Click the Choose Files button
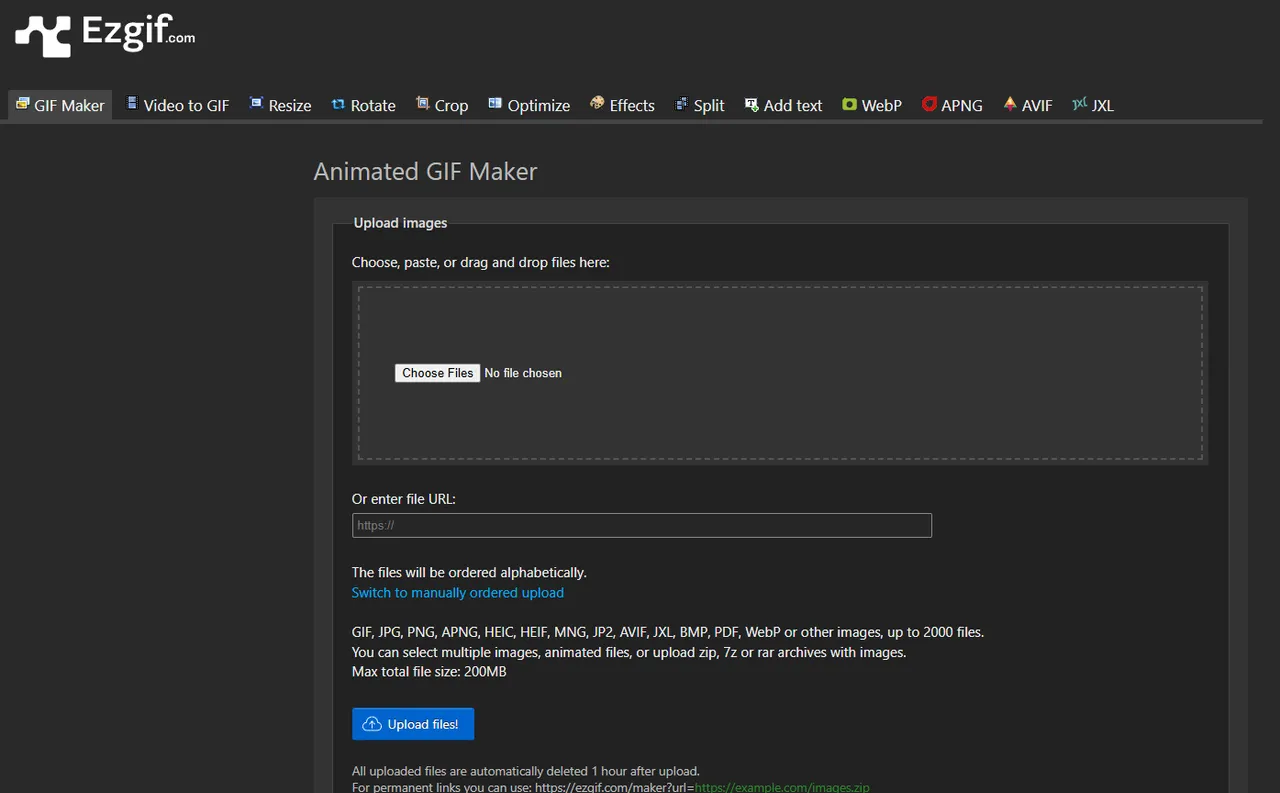Image resolution: width=1280 pixels, height=793 pixels. (x=438, y=373)
